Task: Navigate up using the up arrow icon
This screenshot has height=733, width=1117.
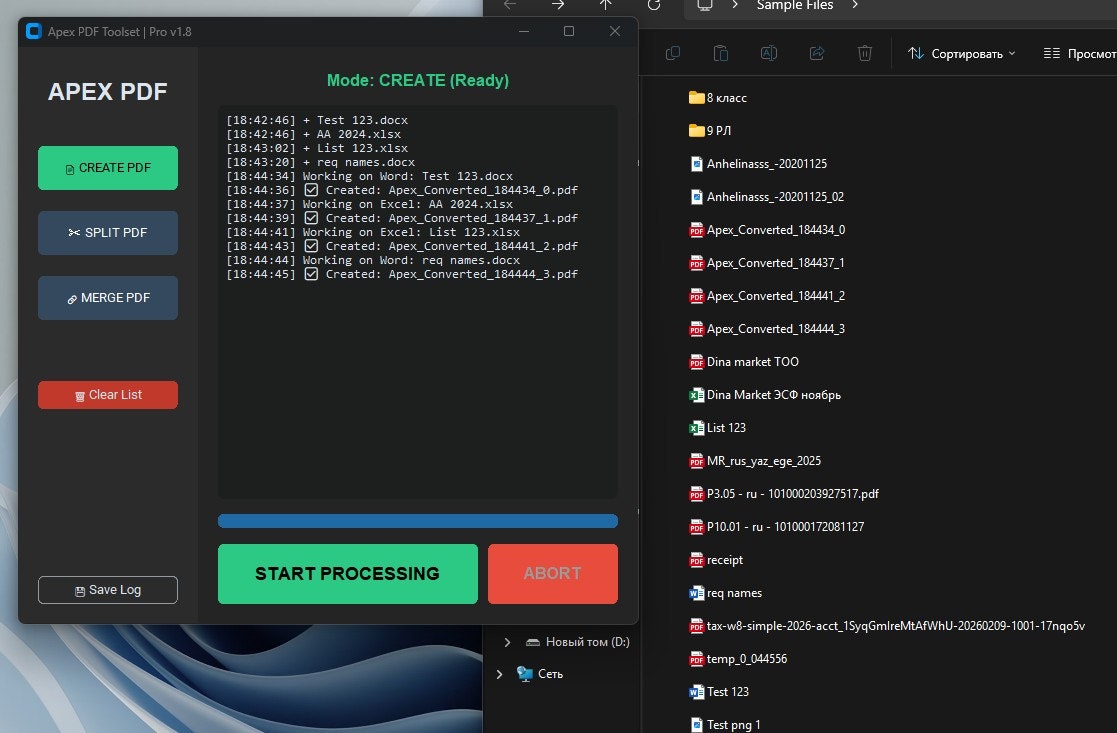Action: 604,7
